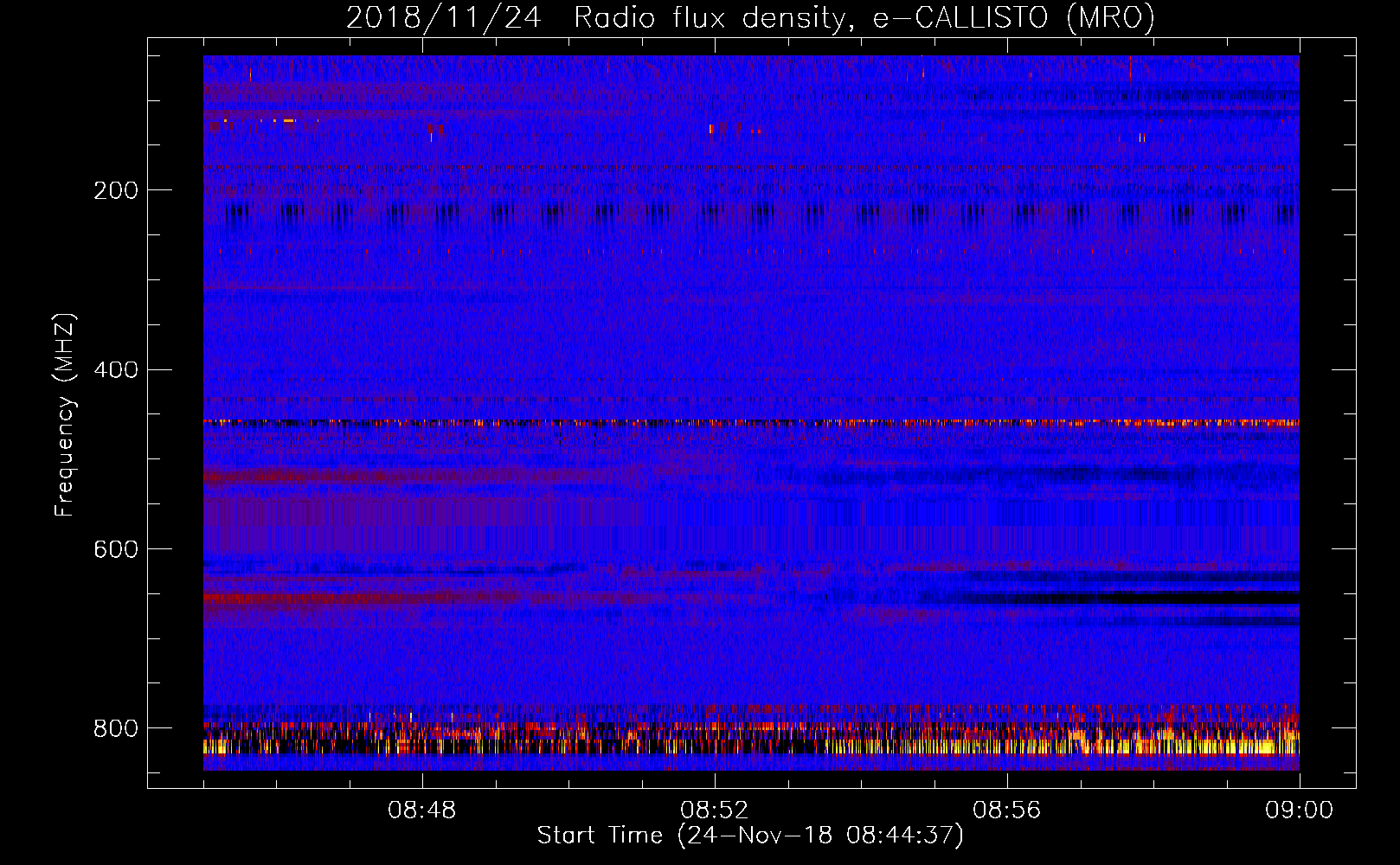This screenshot has height=865, width=1400.
Task: Click the 08:52 time tick label
Action: 715,811
